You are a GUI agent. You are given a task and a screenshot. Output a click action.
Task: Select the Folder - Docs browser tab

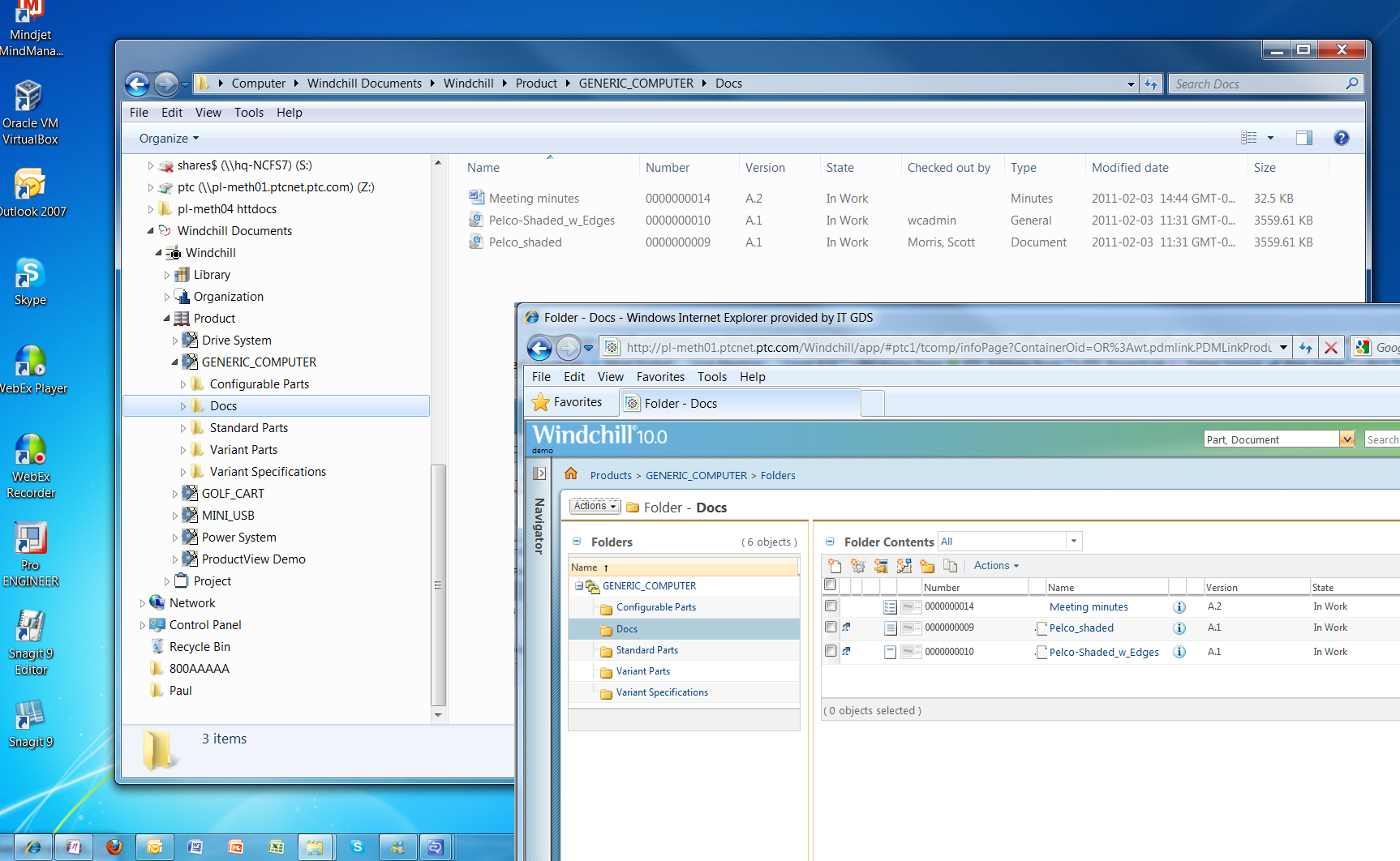pos(740,403)
